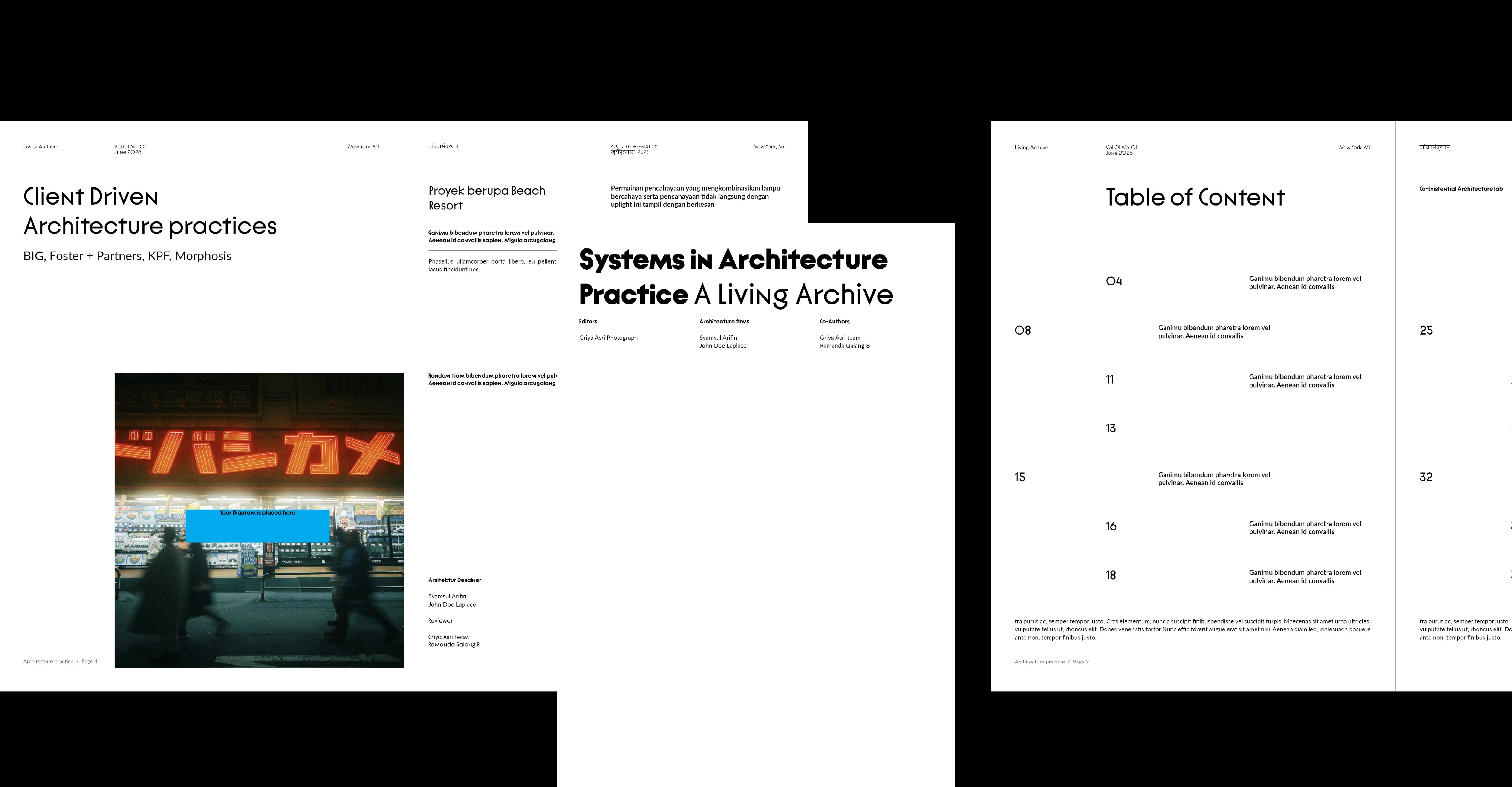Click the 'Architecture firms' label on cover

pos(724,321)
